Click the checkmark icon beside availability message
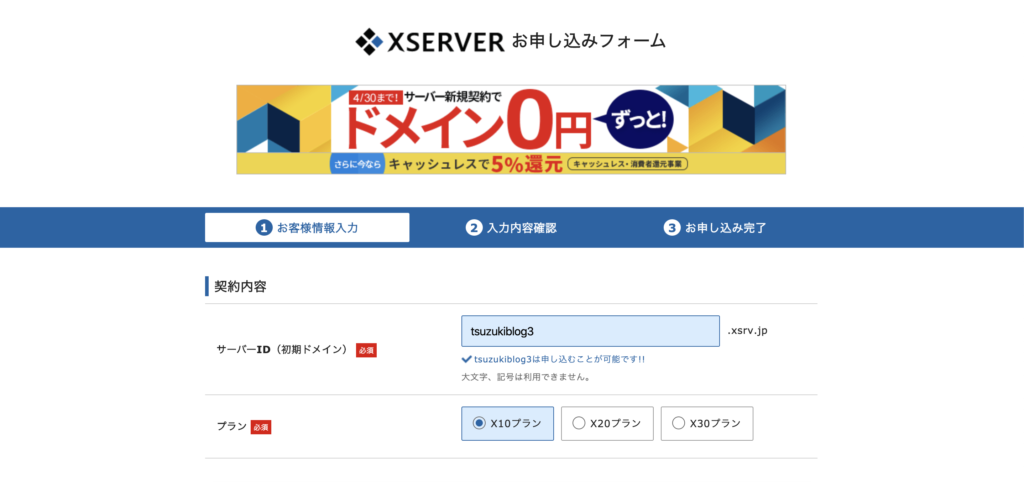Image resolution: width=1024 pixels, height=482 pixels. [x=466, y=359]
